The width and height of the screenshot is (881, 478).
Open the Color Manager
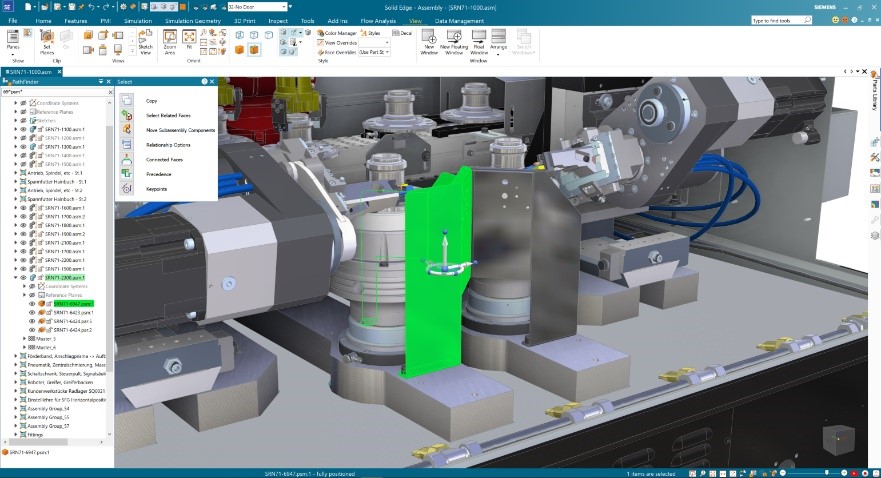click(337, 33)
